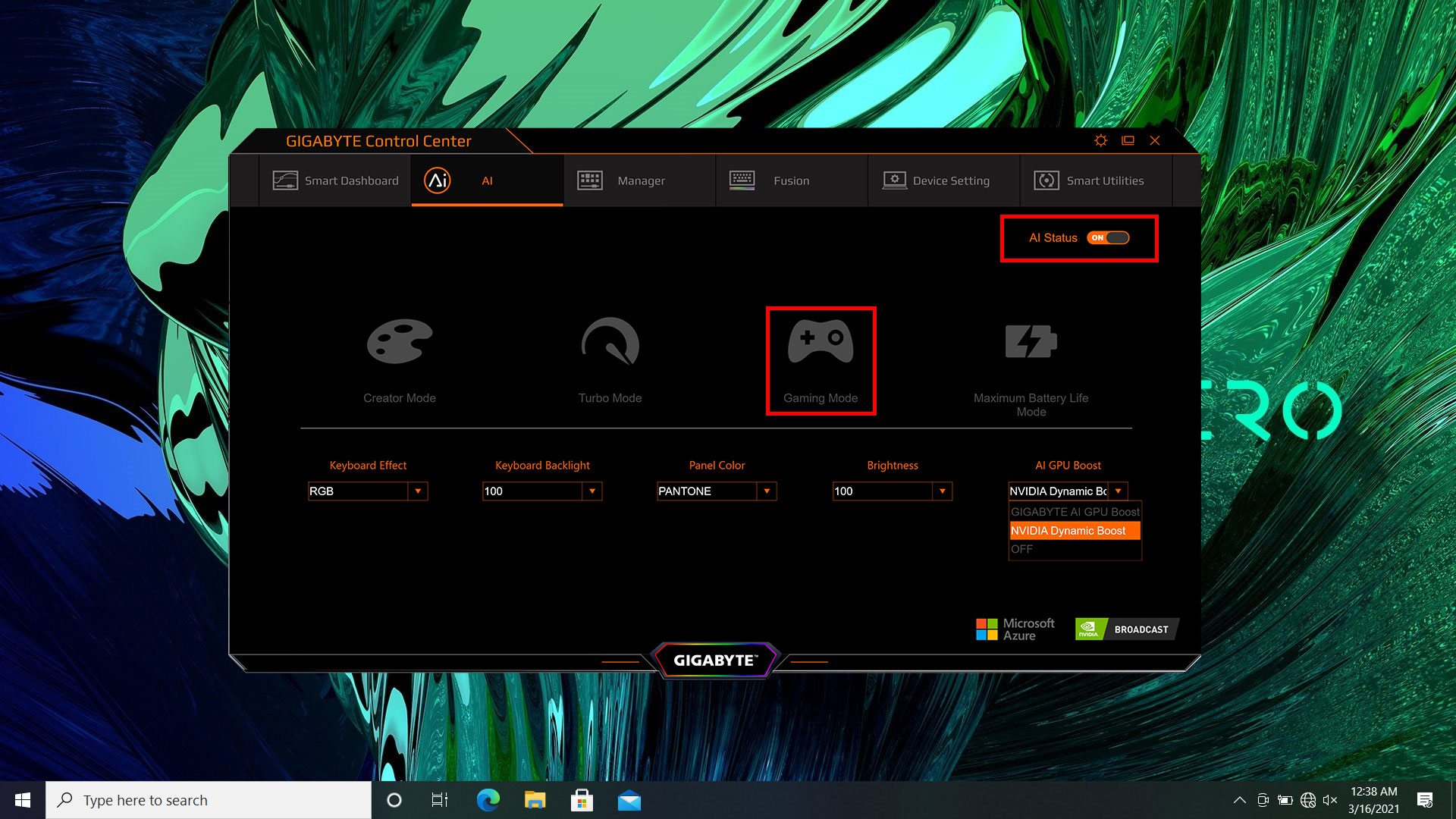Screen dimensions: 1456x819
Task: Click the Smart Utilities icon
Action: 1046,180
